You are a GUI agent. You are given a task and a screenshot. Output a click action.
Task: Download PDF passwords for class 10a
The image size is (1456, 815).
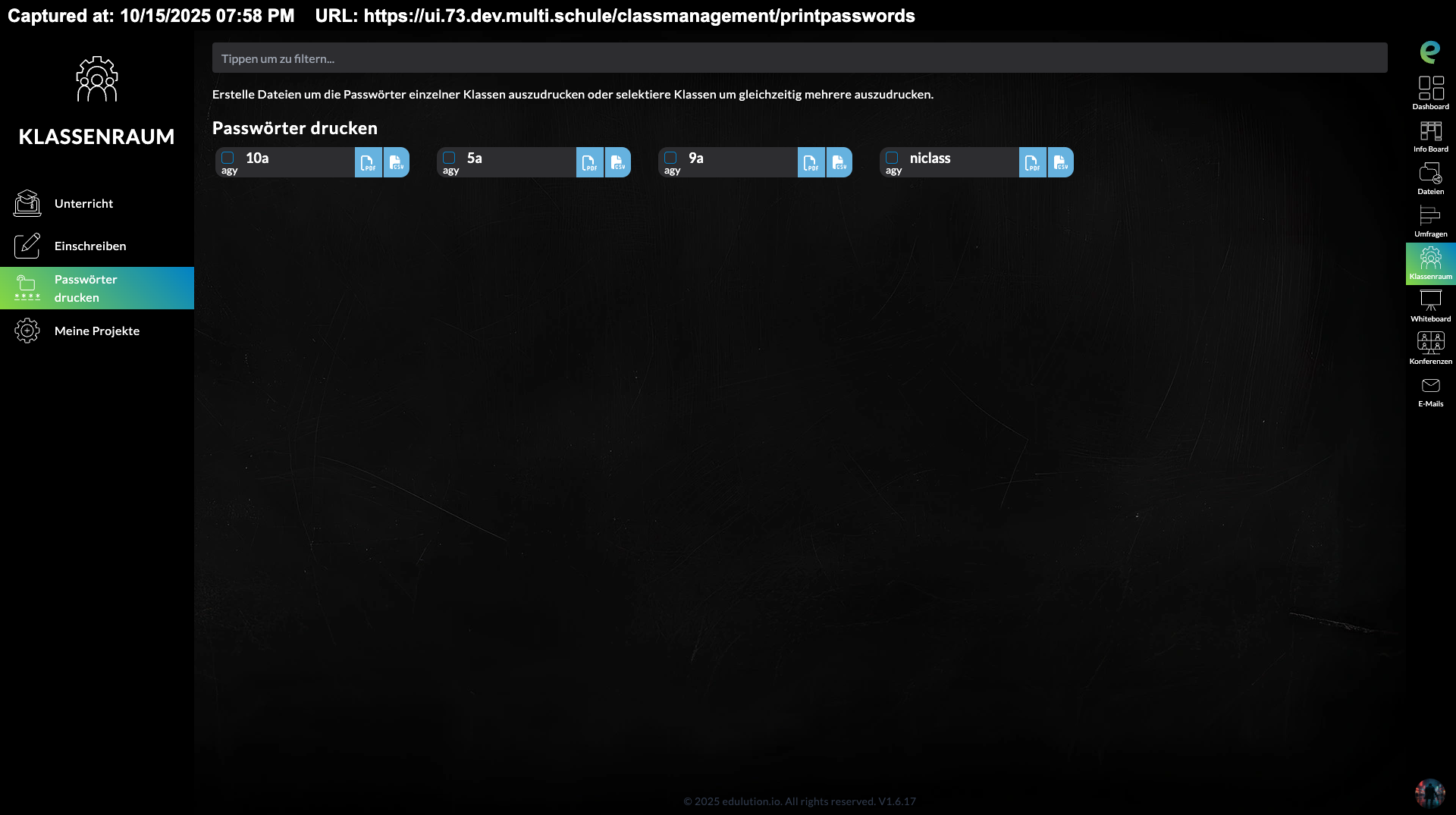click(x=368, y=162)
